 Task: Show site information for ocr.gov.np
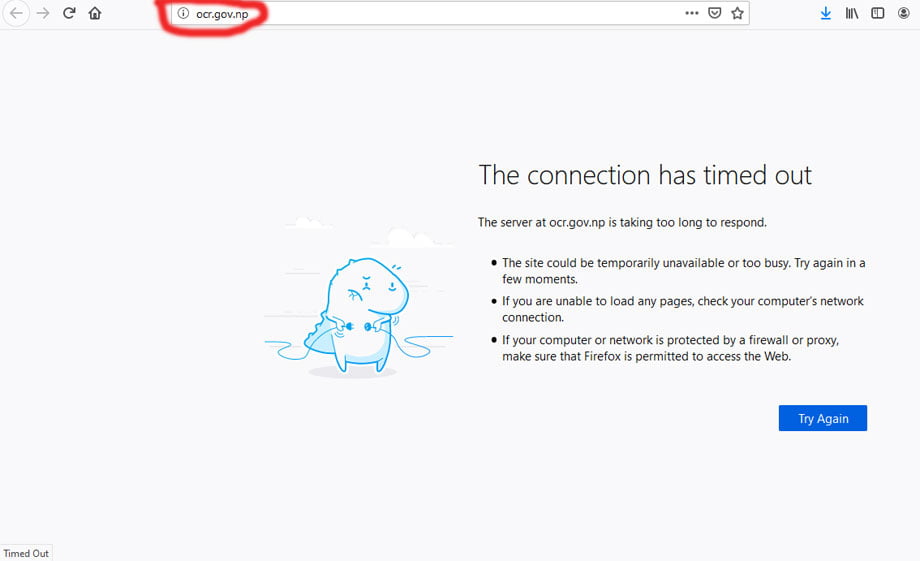coord(183,14)
